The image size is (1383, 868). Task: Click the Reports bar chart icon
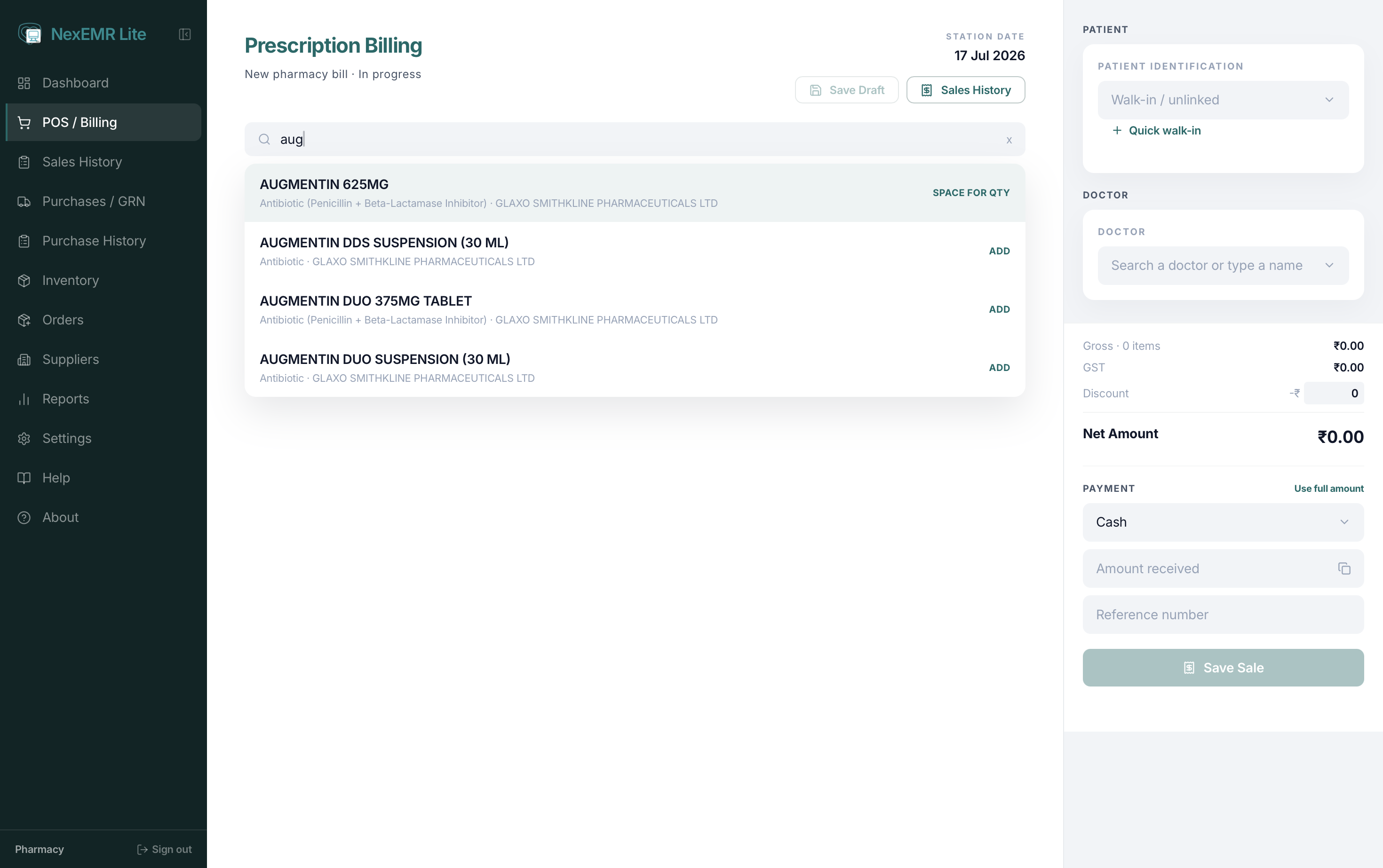24,400
